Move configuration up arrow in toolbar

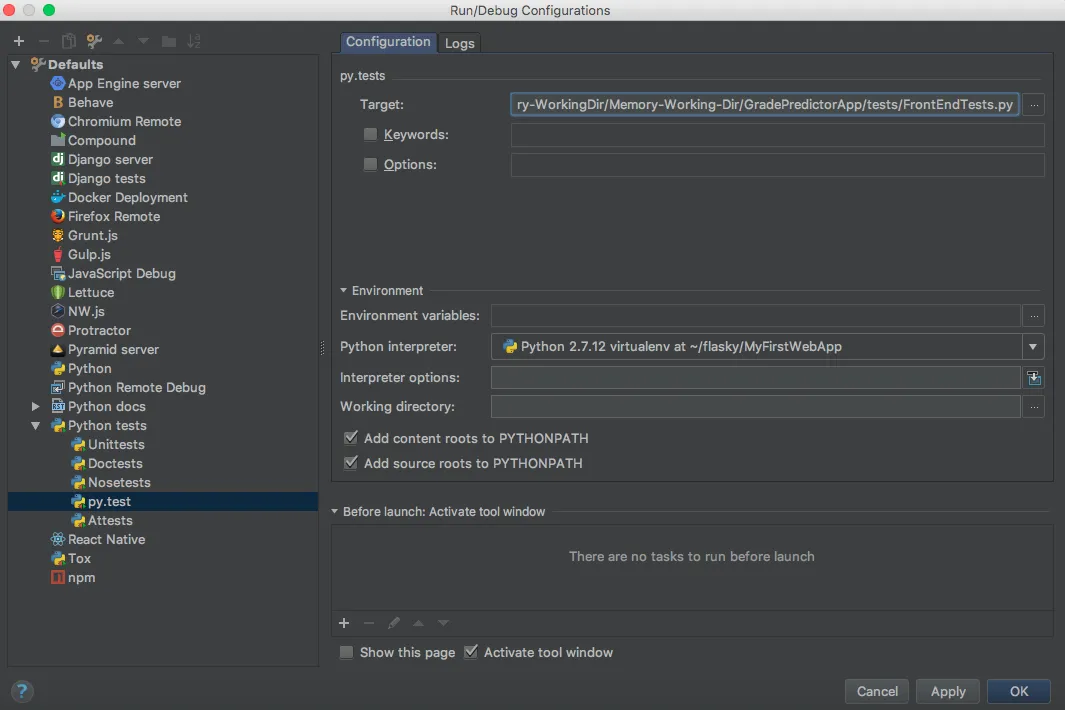point(119,41)
